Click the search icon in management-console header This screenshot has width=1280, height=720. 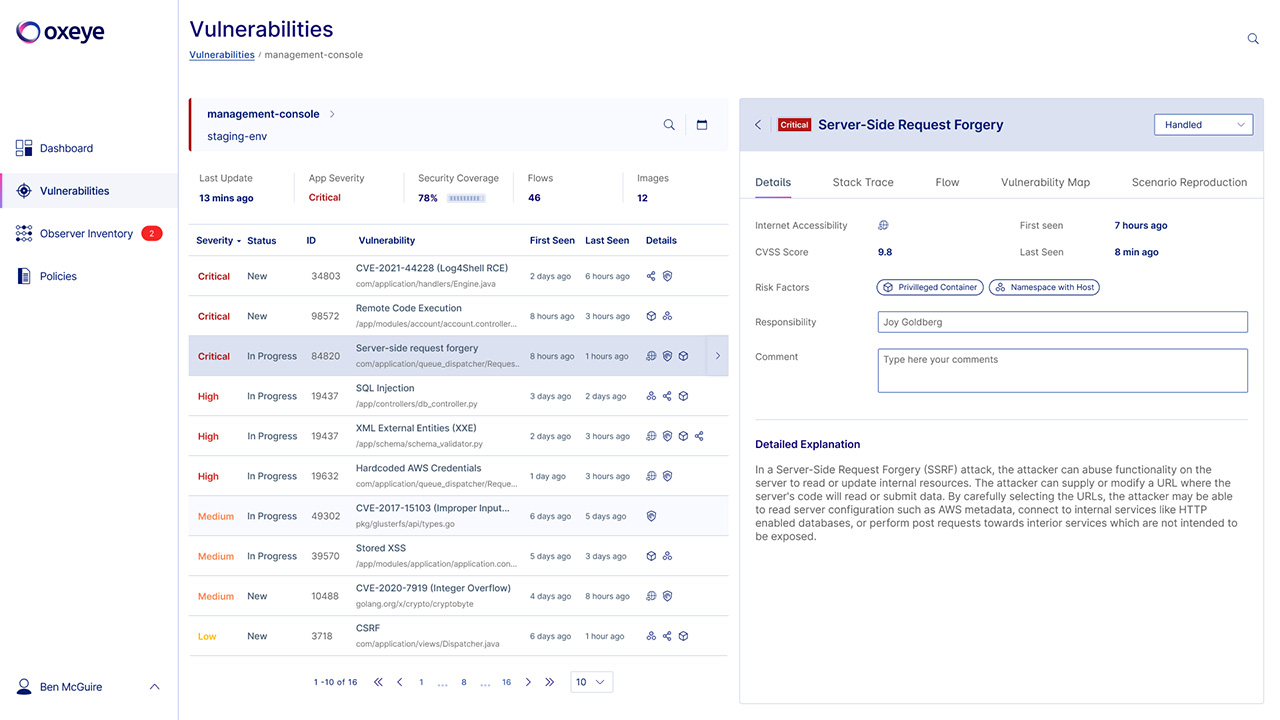[669, 125]
